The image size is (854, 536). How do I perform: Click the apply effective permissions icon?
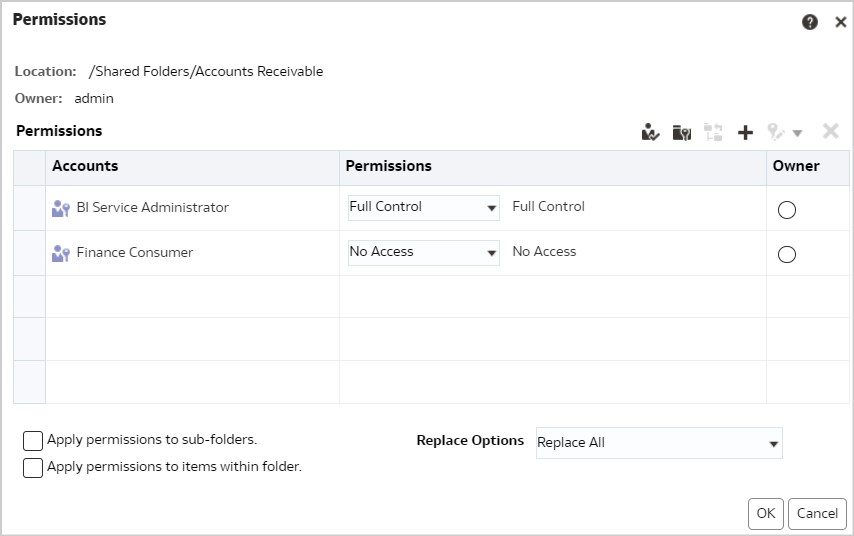pyautogui.click(x=713, y=132)
